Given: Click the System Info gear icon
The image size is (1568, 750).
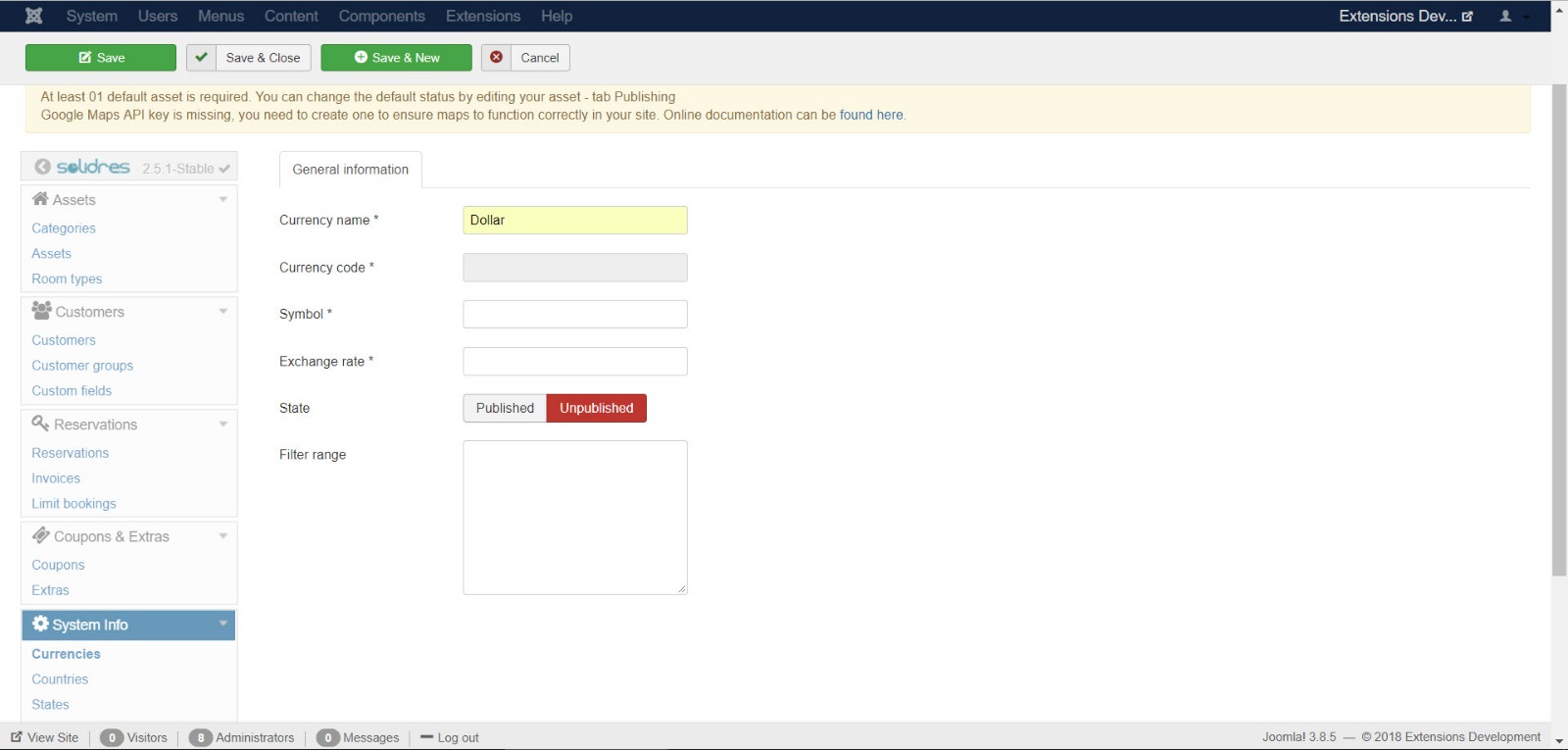Looking at the screenshot, I should tap(40, 624).
